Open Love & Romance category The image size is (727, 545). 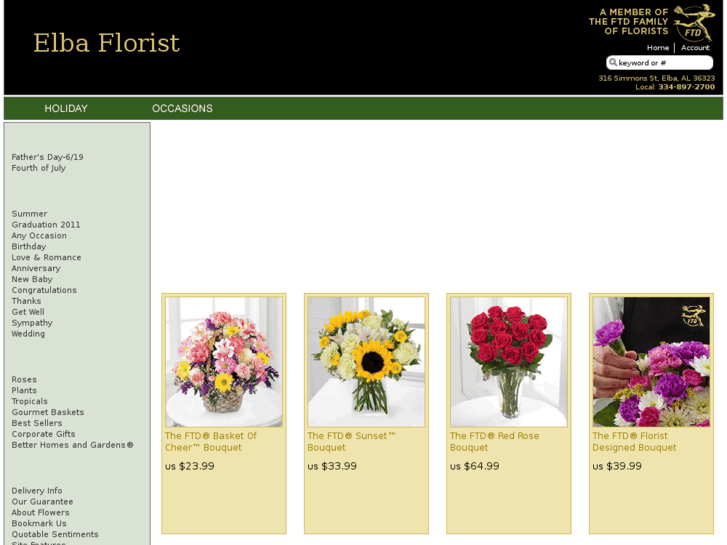(x=46, y=257)
